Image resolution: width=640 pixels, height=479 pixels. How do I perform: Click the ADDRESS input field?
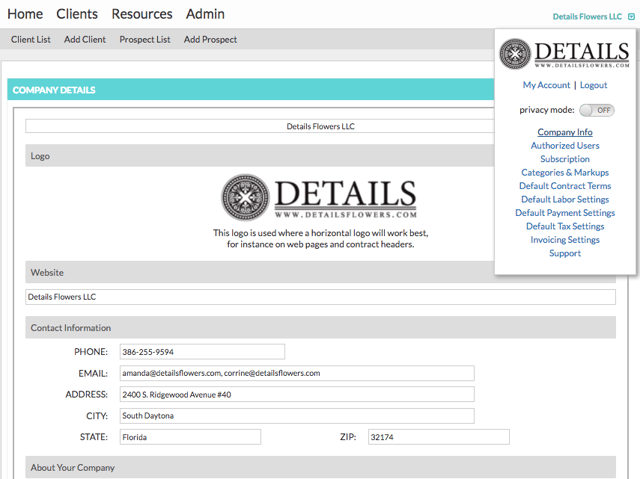point(297,395)
